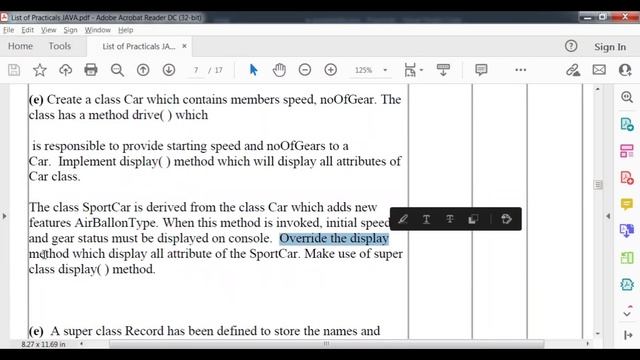Choose the Selection arrow tool
The image size is (640, 360).
pyautogui.click(x=253, y=70)
